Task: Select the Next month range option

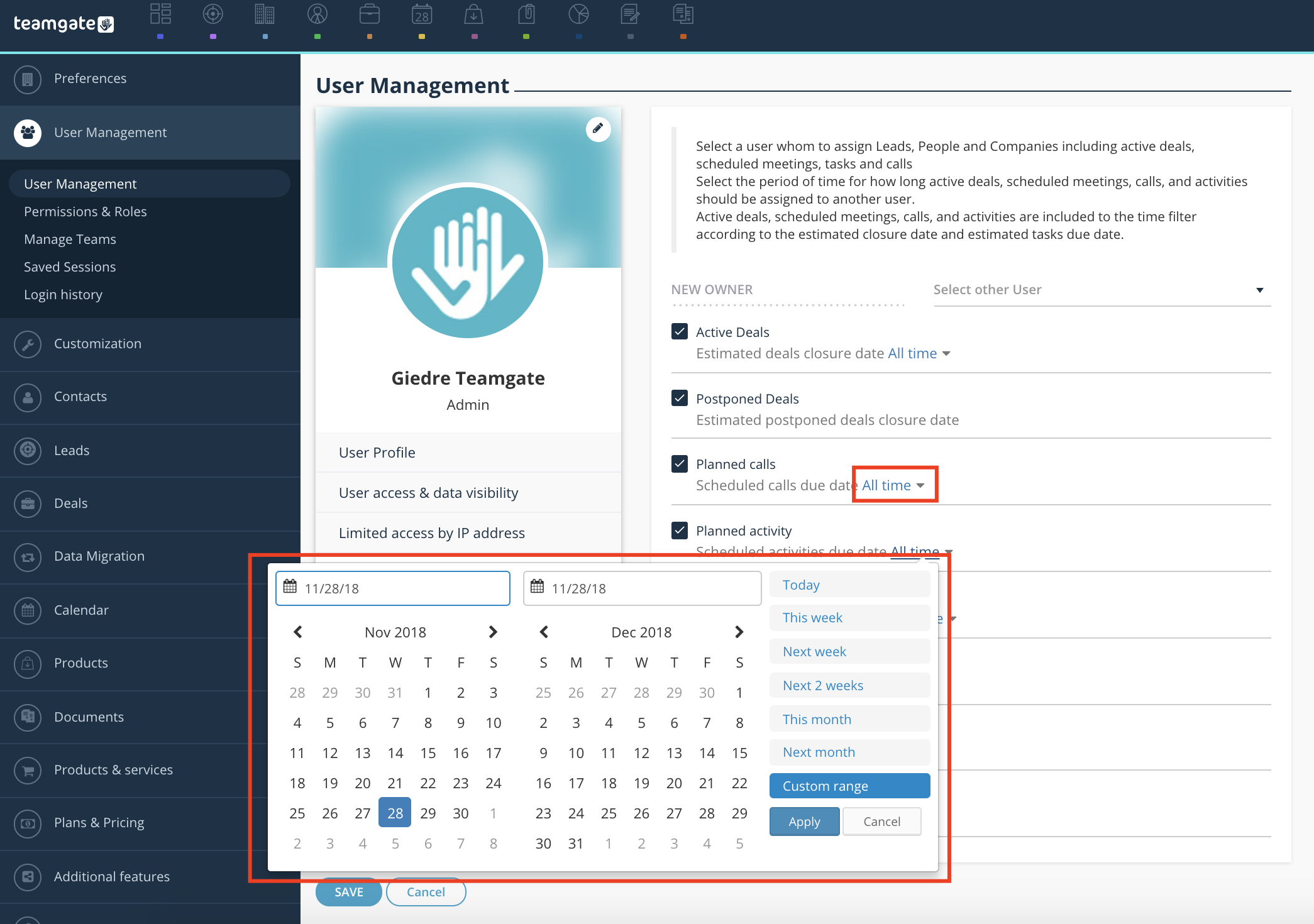Action: point(849,752)
